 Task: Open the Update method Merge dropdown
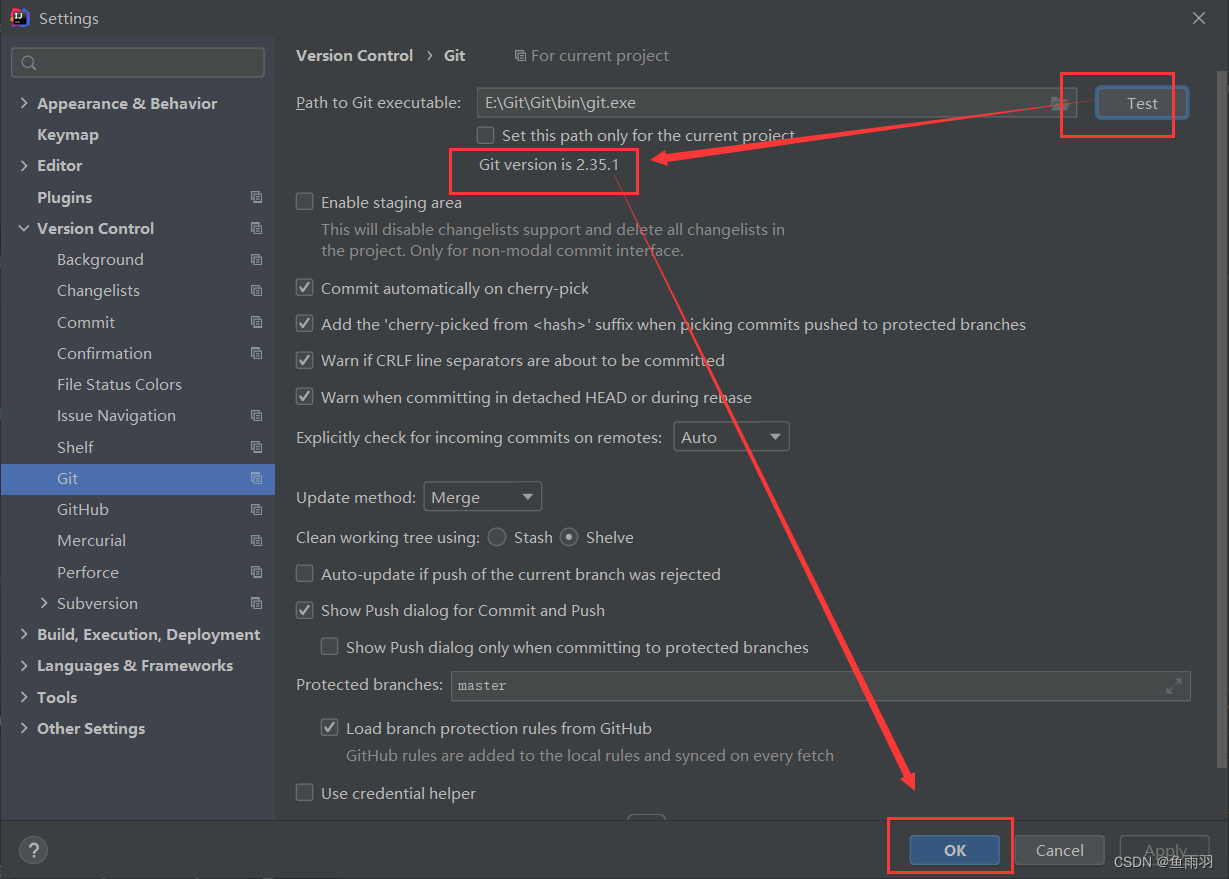(483, 497)
